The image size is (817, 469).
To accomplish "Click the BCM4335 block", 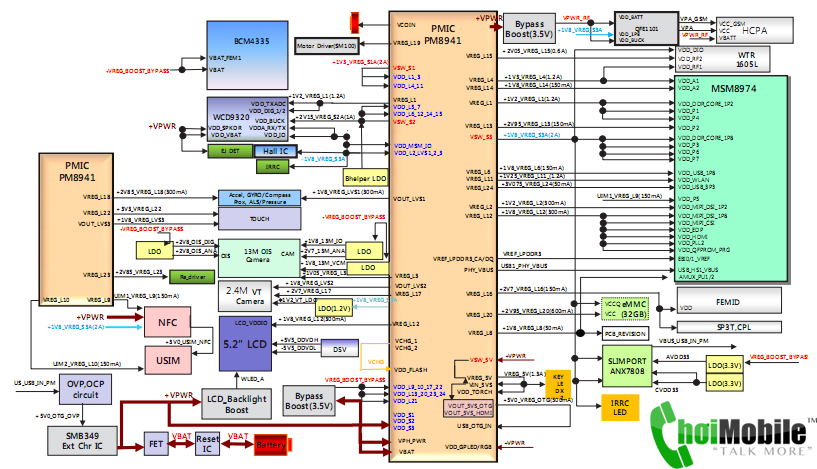I will [247, 55].
